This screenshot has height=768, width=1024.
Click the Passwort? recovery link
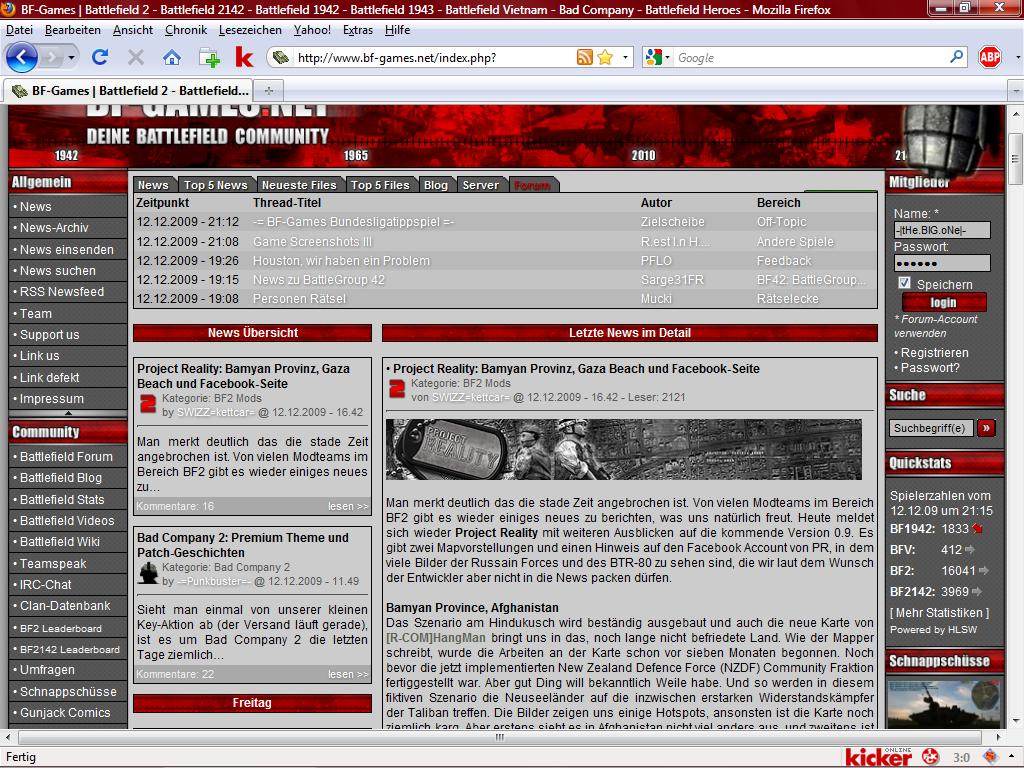click(x=930, y=368)
